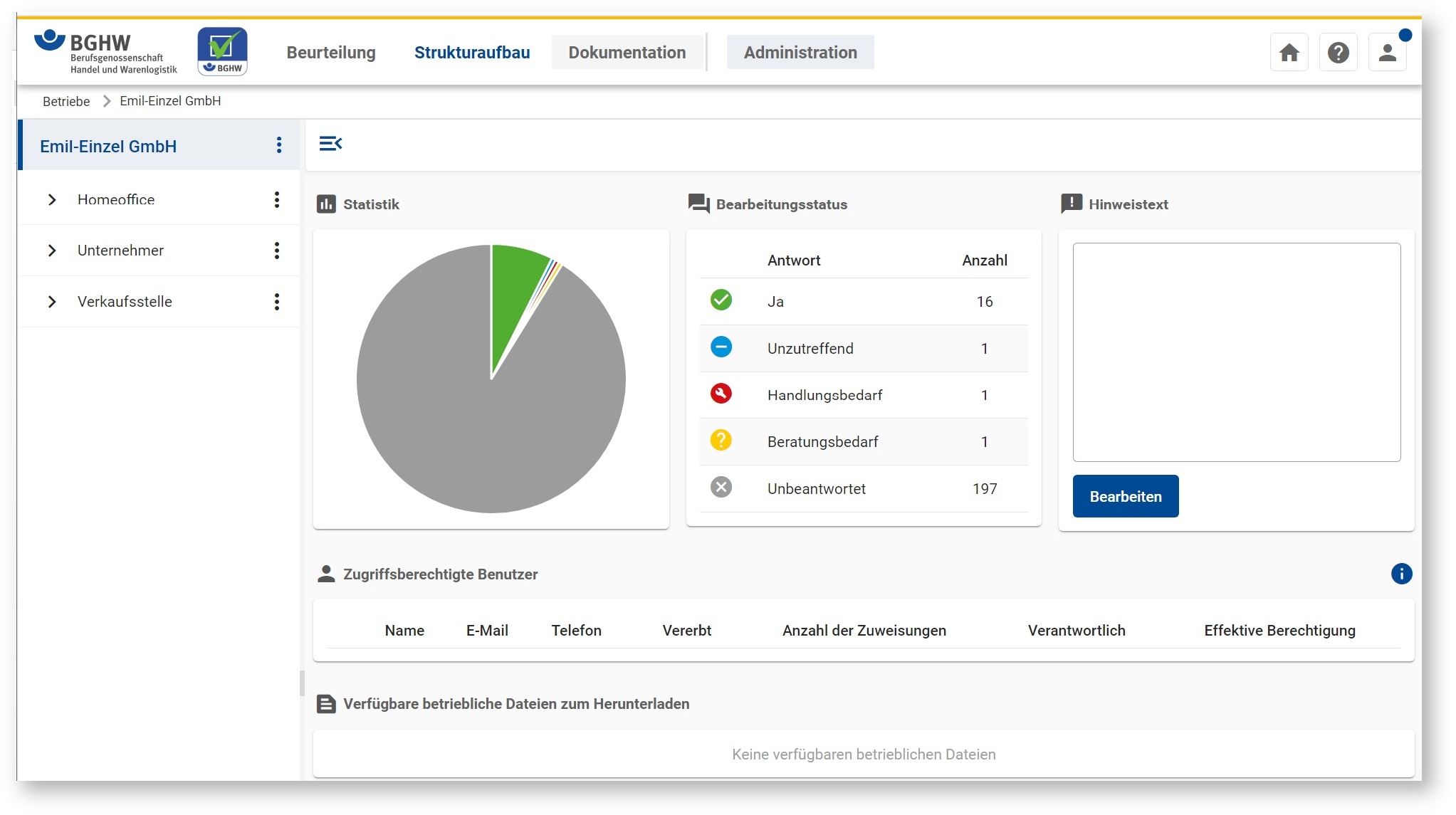
Task: Open the Administration tab
Action: pyautogui.click(x=800, y=53)
